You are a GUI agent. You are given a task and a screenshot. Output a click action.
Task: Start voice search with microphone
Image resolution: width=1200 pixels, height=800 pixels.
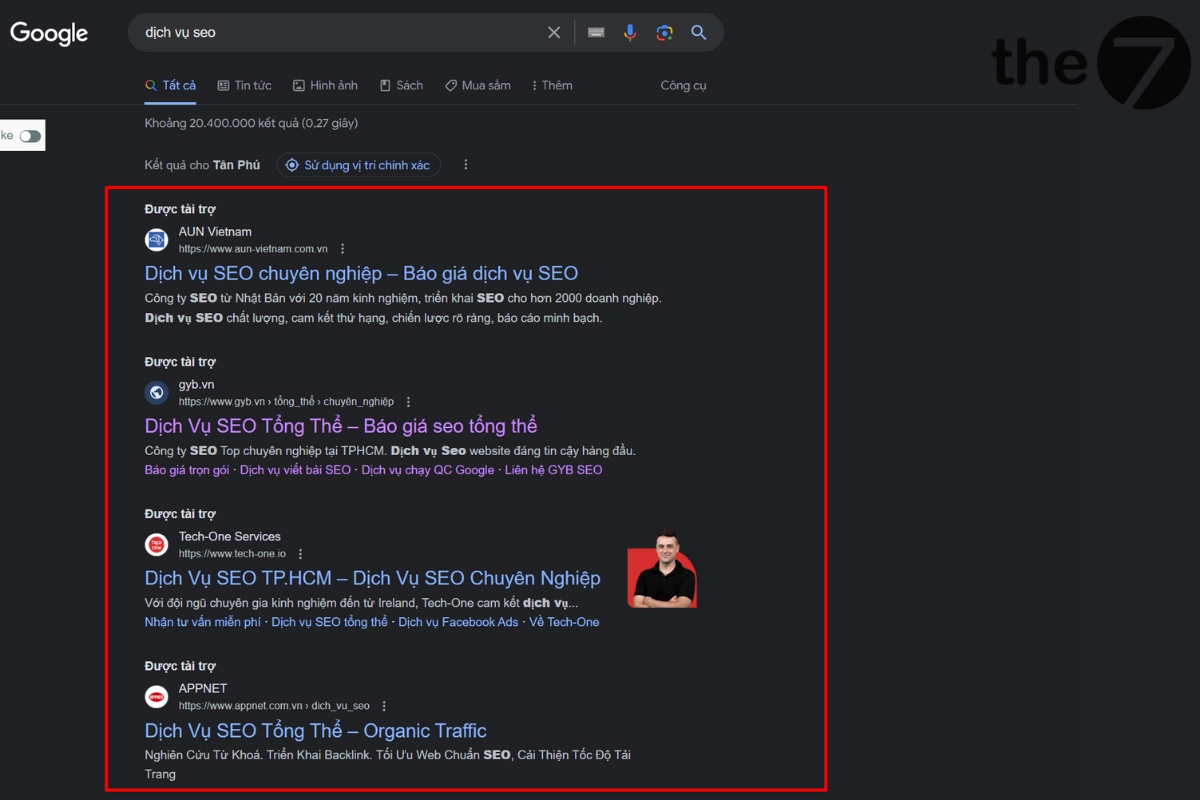click(x=630, y=33)
